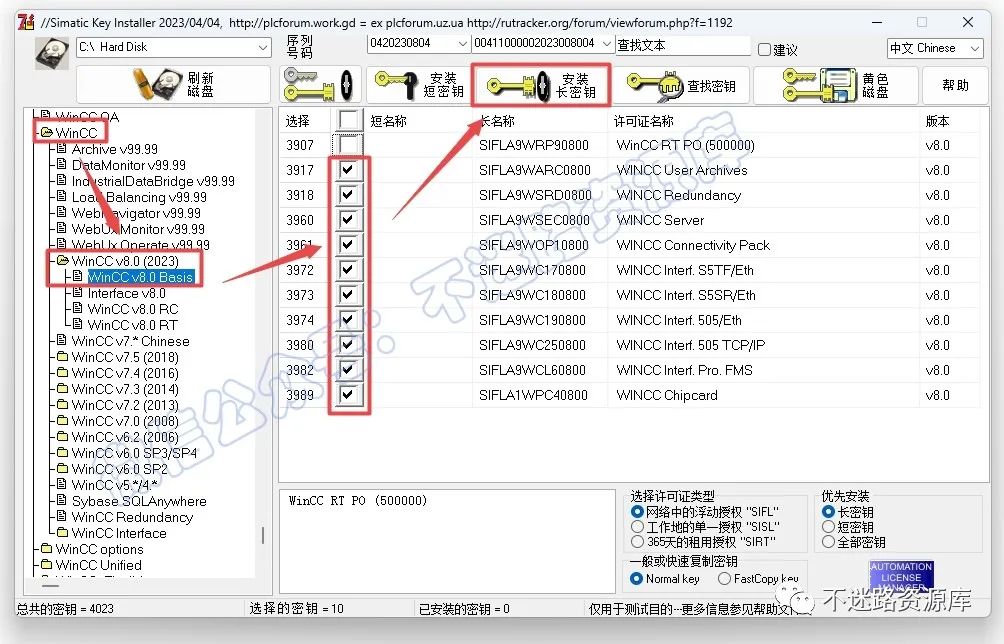The height and width of the screenshot is (644, 1004).
Task: Open WinCC v7.2 (2013) folder
Action: pos(125,405)
